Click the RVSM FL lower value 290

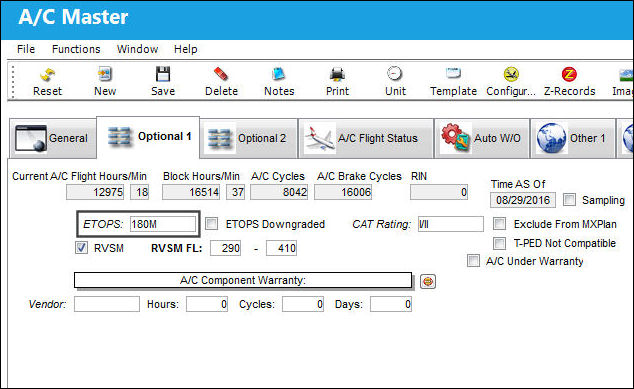coord(225,248)
